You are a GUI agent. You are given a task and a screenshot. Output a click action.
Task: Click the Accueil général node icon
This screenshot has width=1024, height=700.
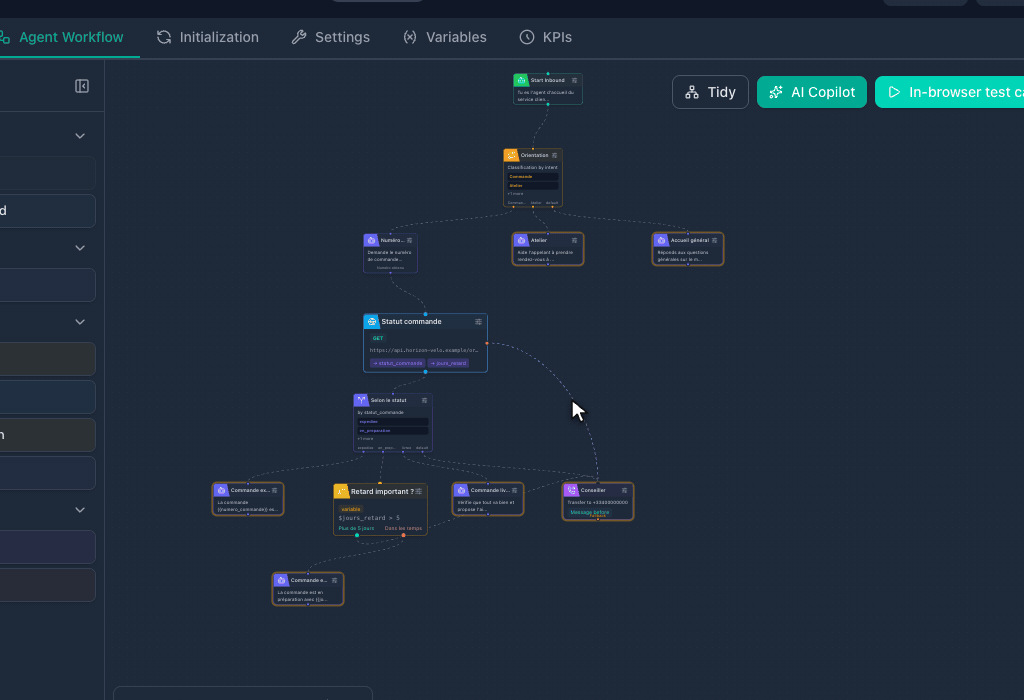pyautogui.click(x=661, y=240)
